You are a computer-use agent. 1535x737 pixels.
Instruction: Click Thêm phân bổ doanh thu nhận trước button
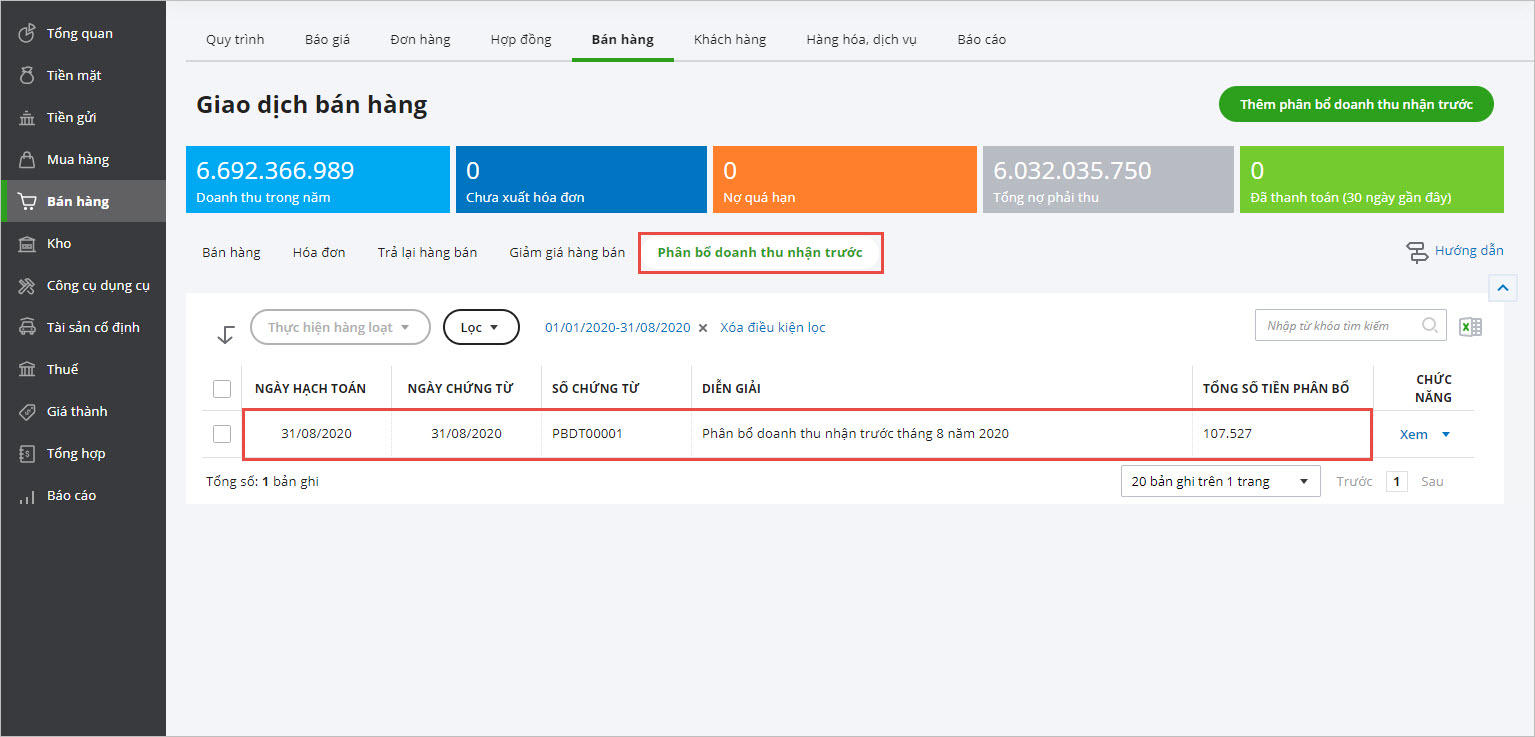pos(1356,104)
